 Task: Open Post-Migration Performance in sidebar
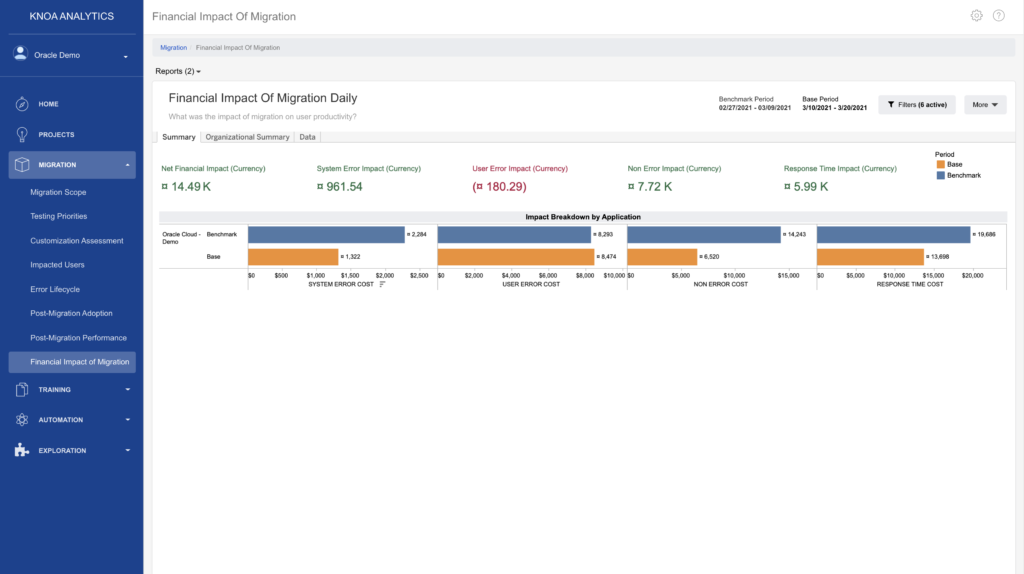click(x=78, y=338)
